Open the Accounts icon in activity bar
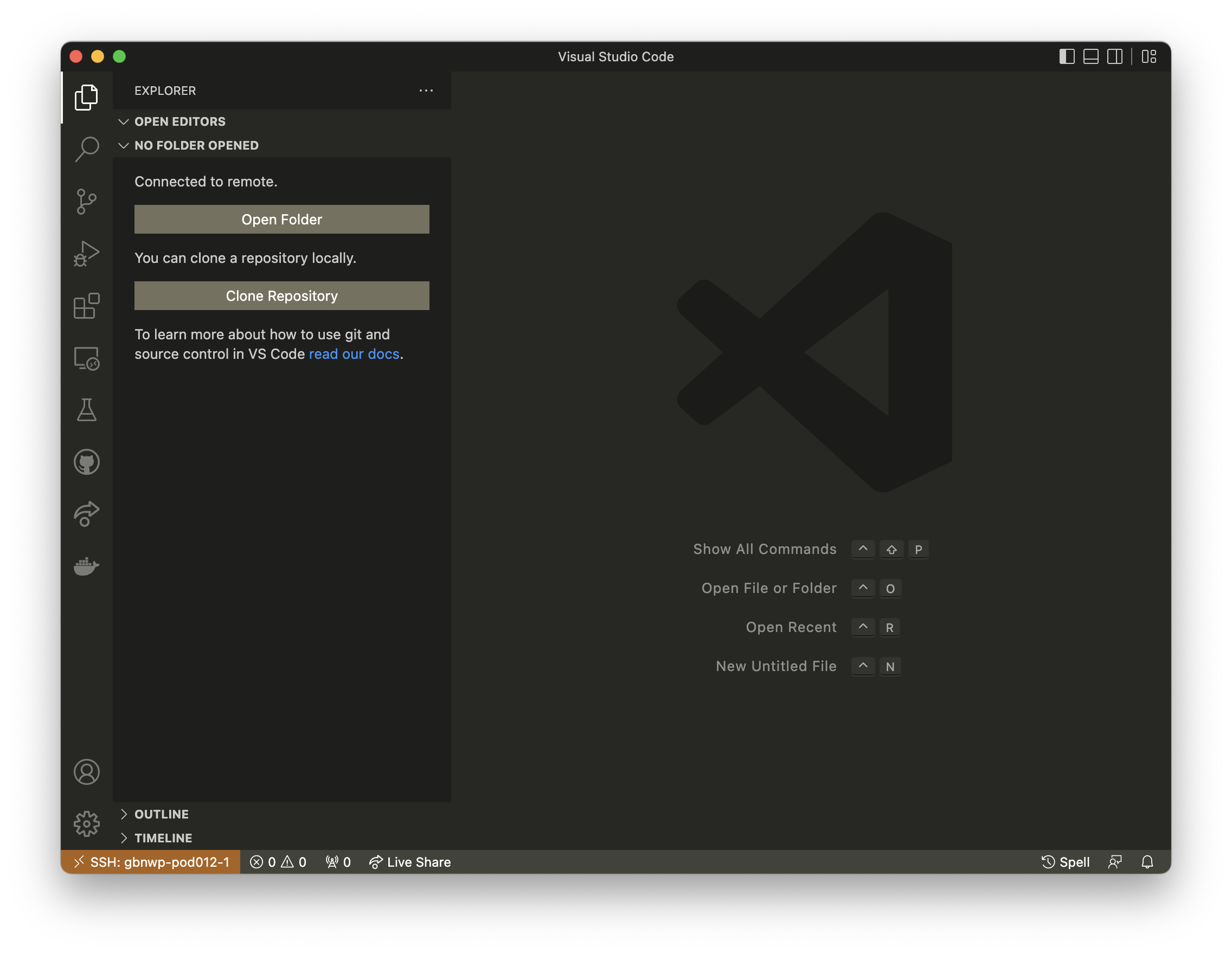 coord(86,772)
